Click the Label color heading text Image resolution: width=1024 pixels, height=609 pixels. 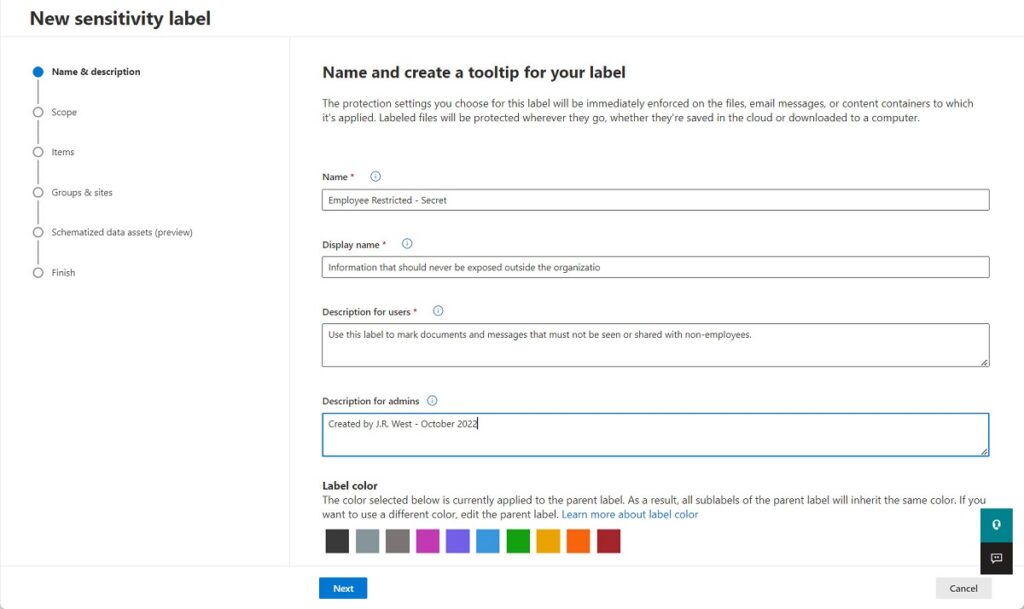pyautogui.click(x=349, y=486)
